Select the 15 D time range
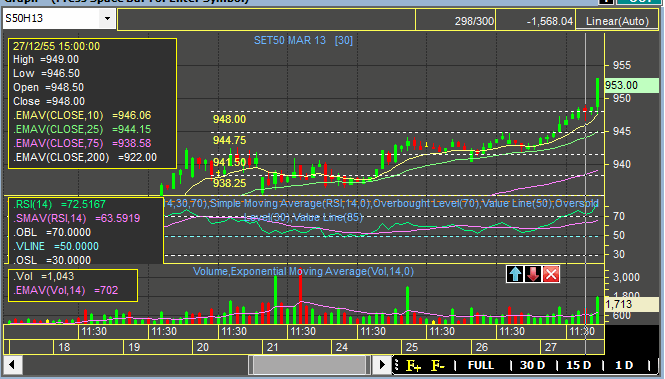The width and height of the screenshot is (665, 379). coord(578,365)
